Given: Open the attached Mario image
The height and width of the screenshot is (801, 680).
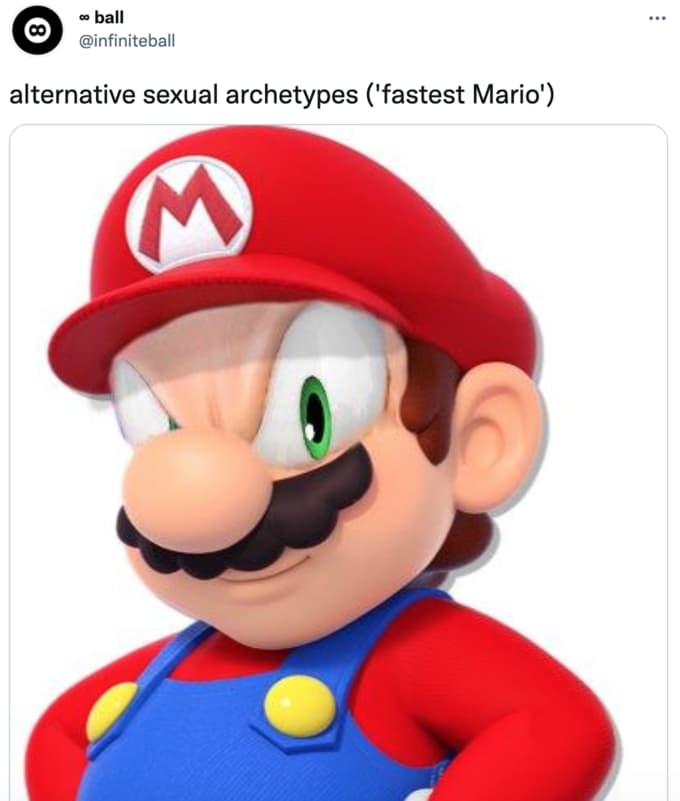Looking at the screenshot, I should (338, 462).
